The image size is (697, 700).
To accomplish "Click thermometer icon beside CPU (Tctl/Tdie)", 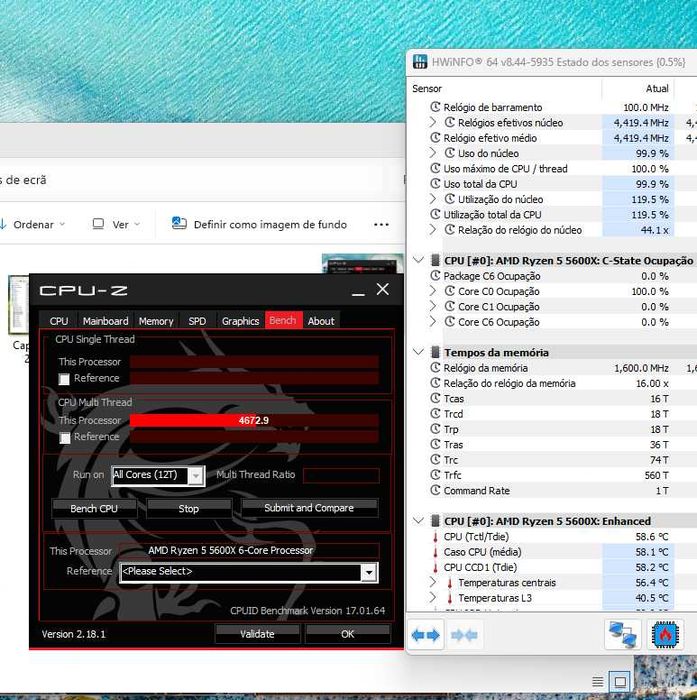I will 435,537.
